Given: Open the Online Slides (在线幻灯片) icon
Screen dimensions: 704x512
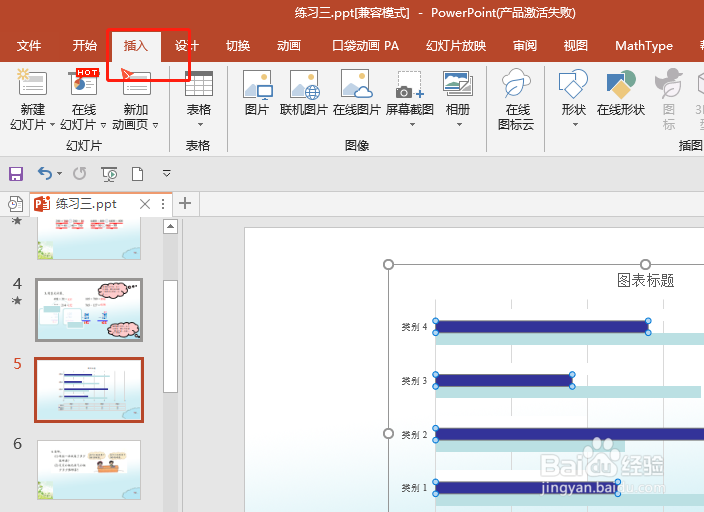Looking at the screenshot, I should click(x=84, y=82).
